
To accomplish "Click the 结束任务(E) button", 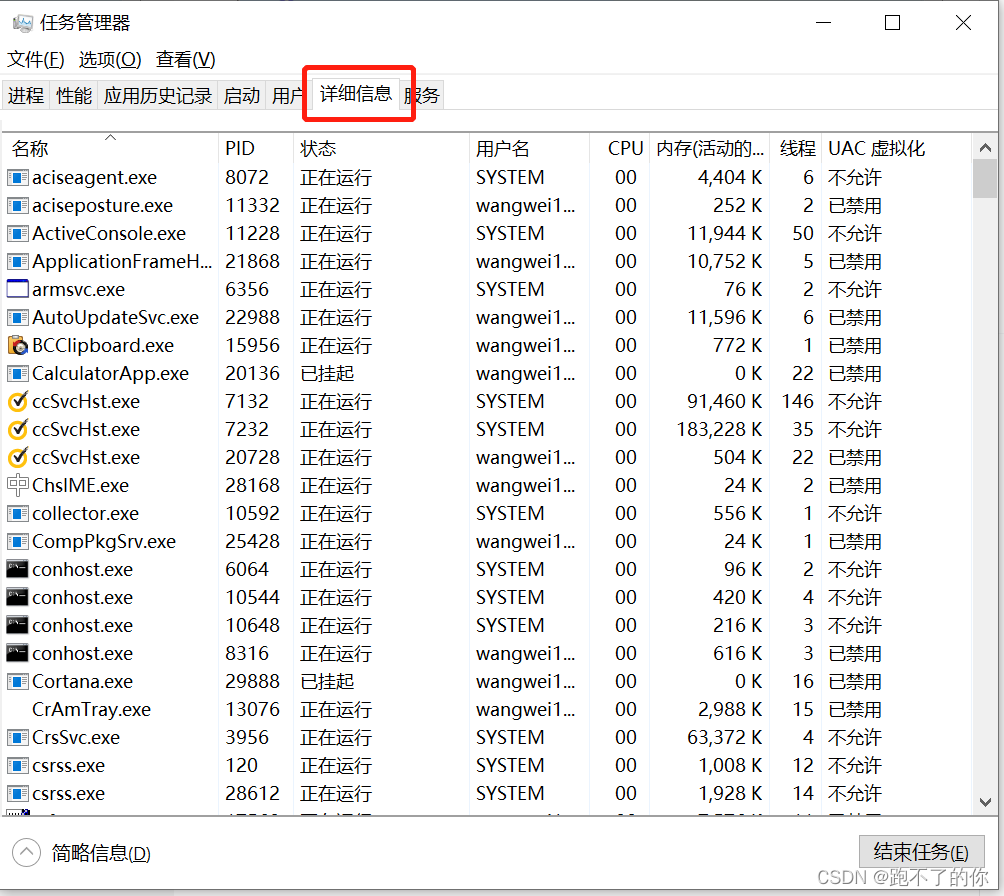I will tap(921, 852).
